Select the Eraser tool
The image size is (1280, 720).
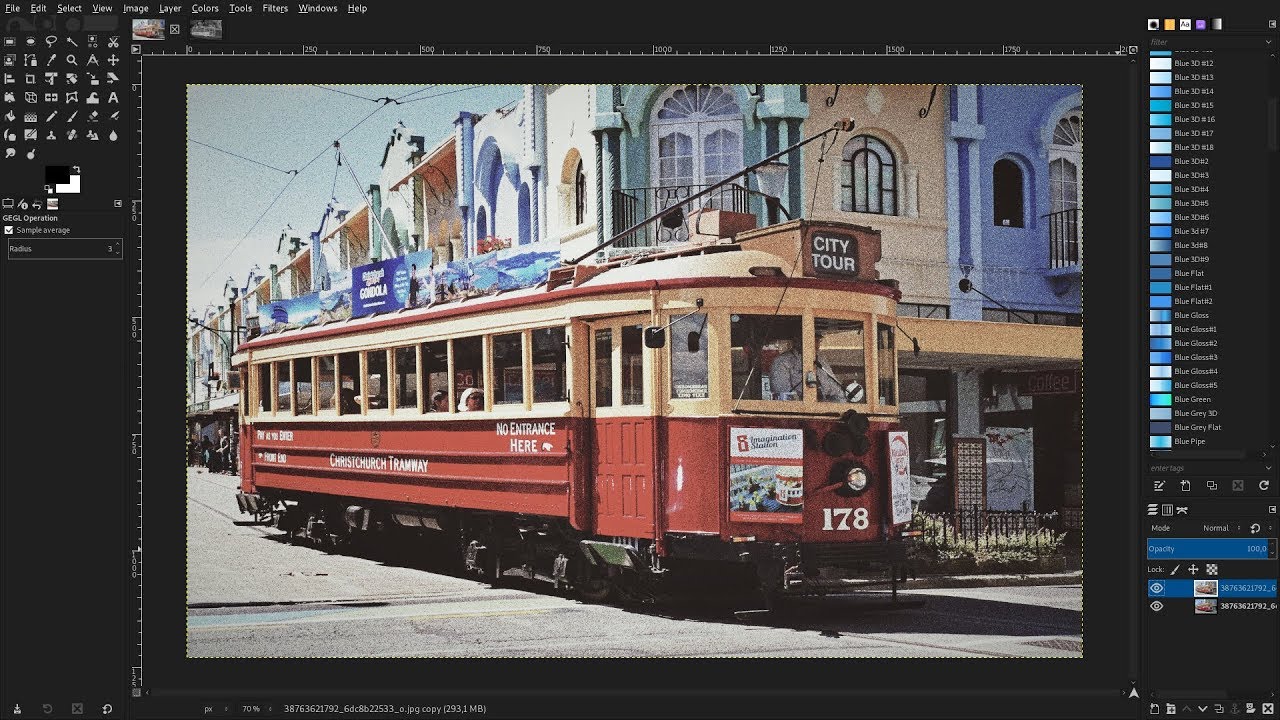[92, 116]
